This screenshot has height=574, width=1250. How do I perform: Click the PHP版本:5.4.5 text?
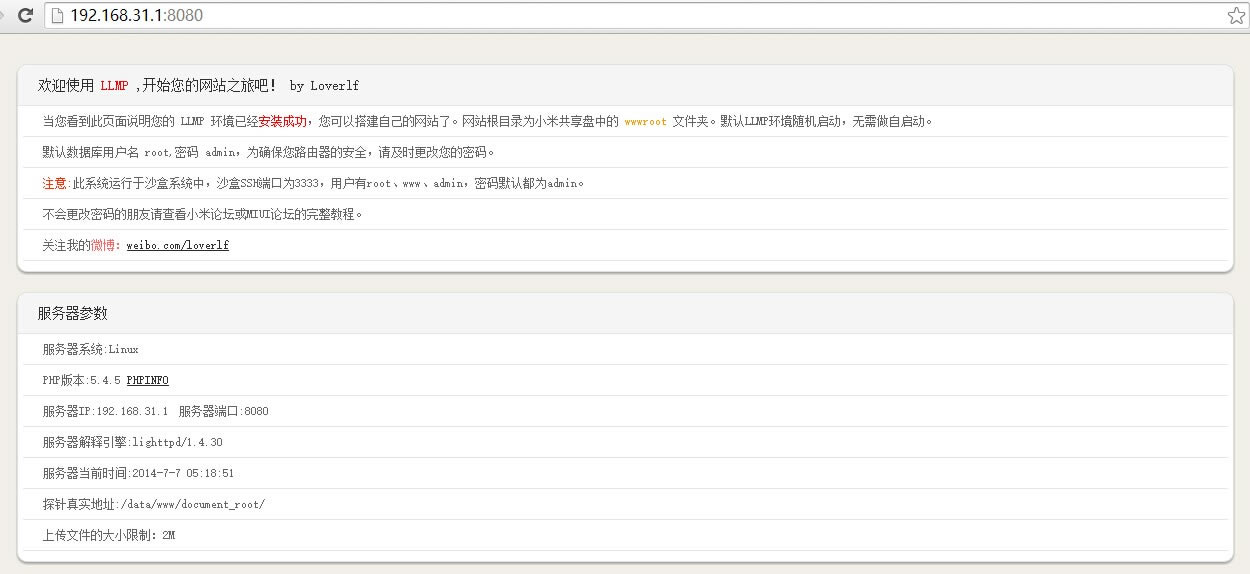tap(81, 380)
